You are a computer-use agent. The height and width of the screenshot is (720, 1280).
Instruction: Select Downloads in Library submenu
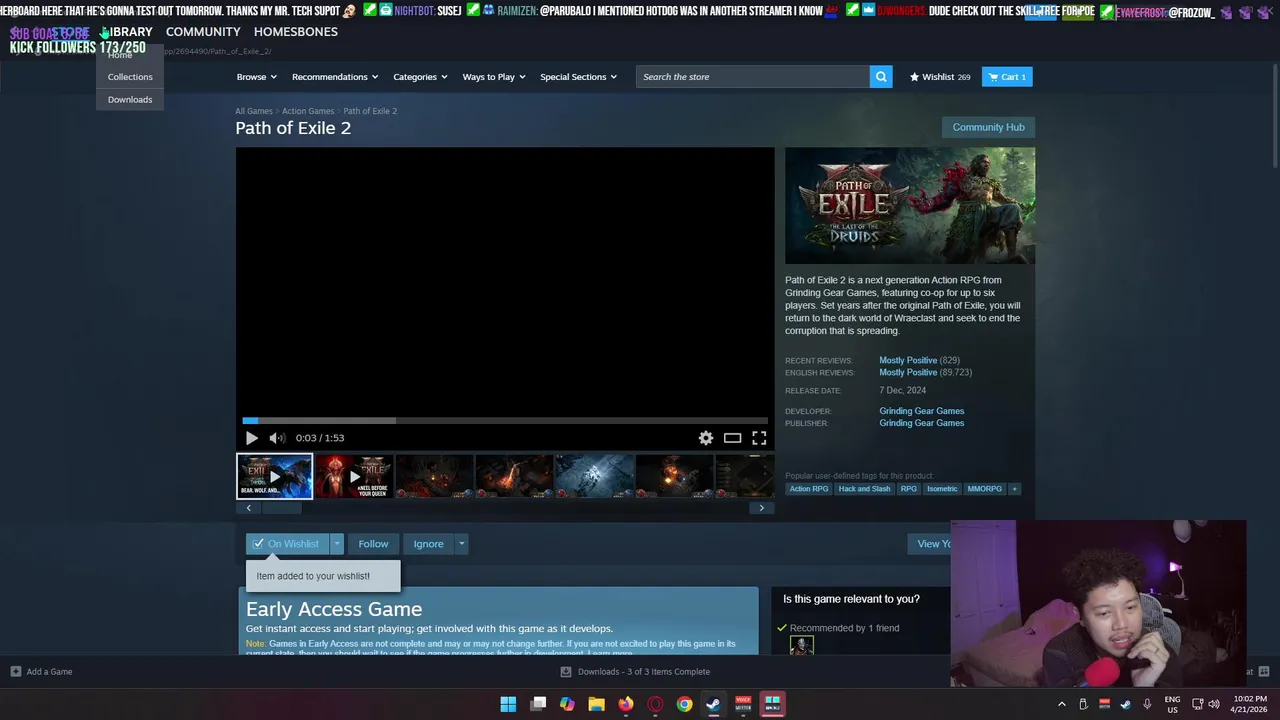point(130,100)
